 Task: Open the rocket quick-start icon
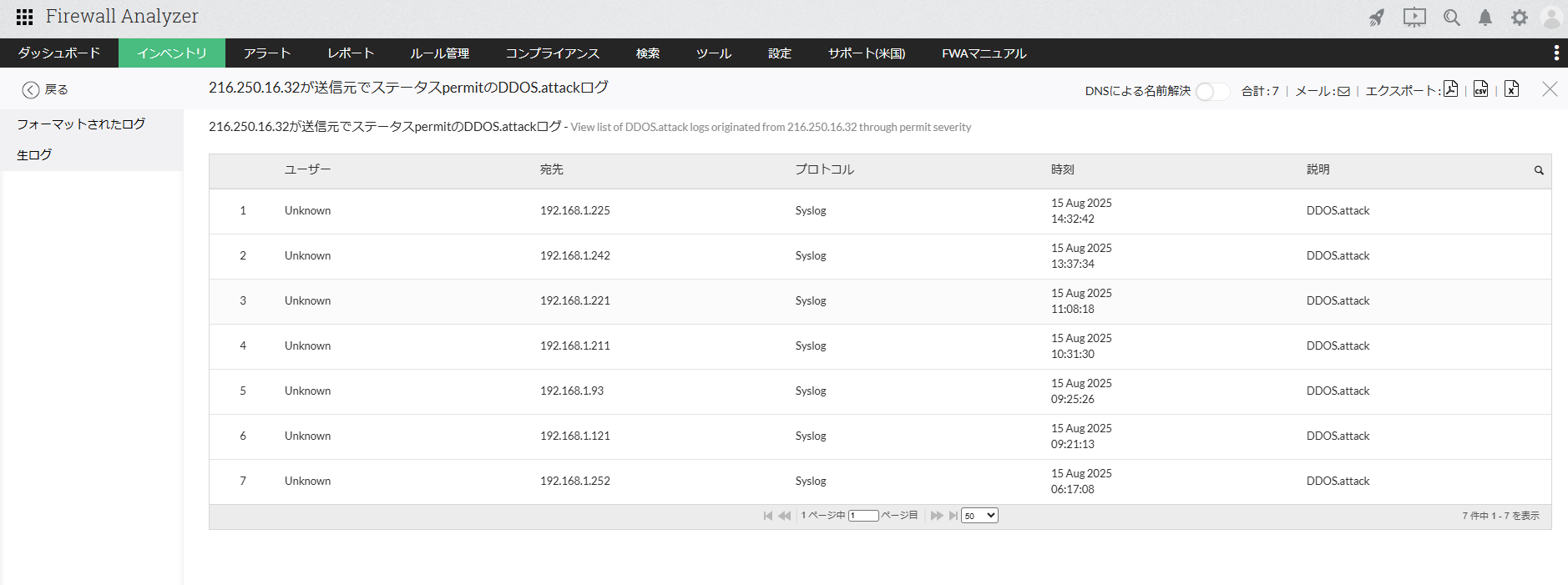(1377, 18)
